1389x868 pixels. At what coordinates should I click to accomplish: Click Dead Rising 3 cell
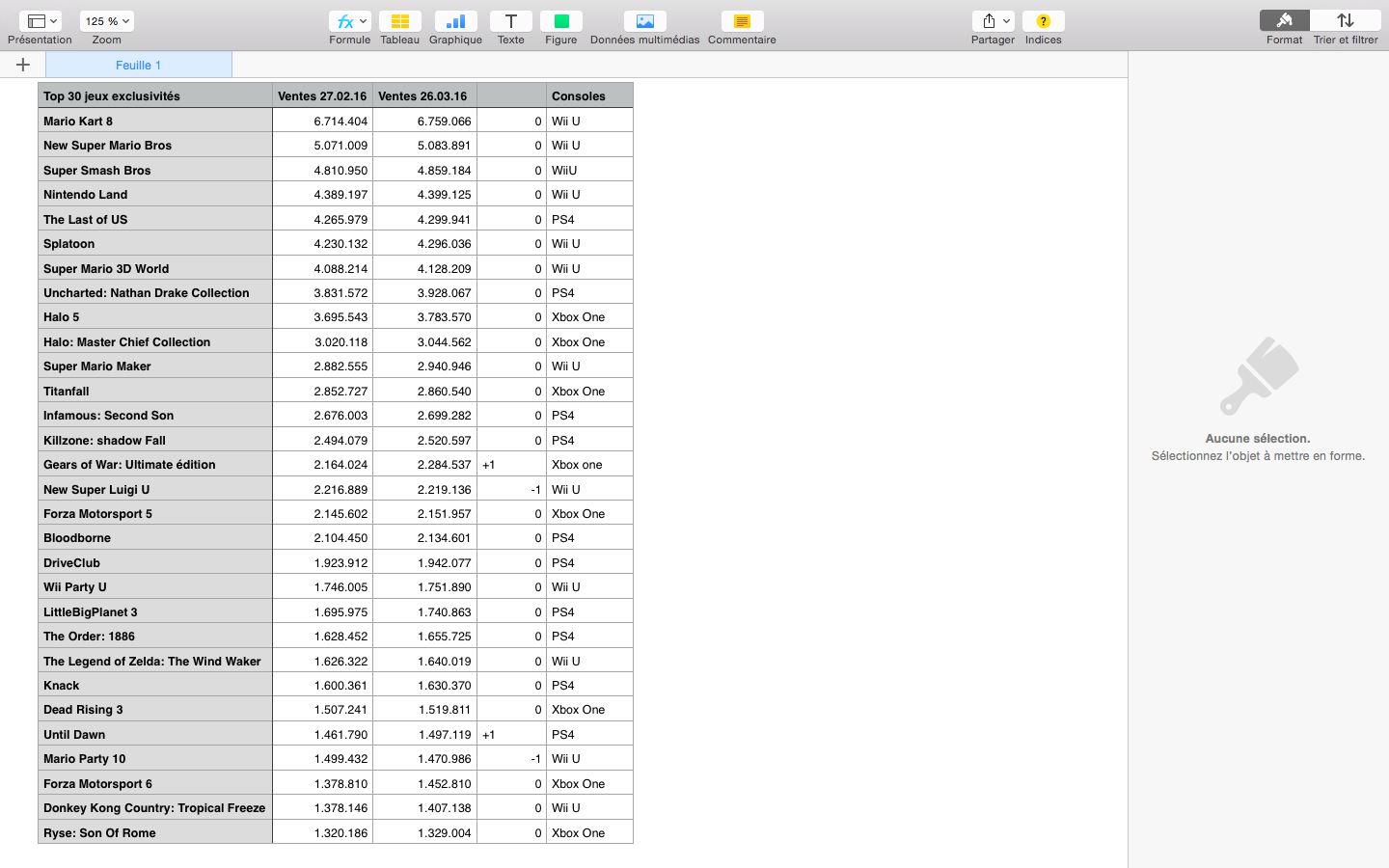(x=155, y=709)
